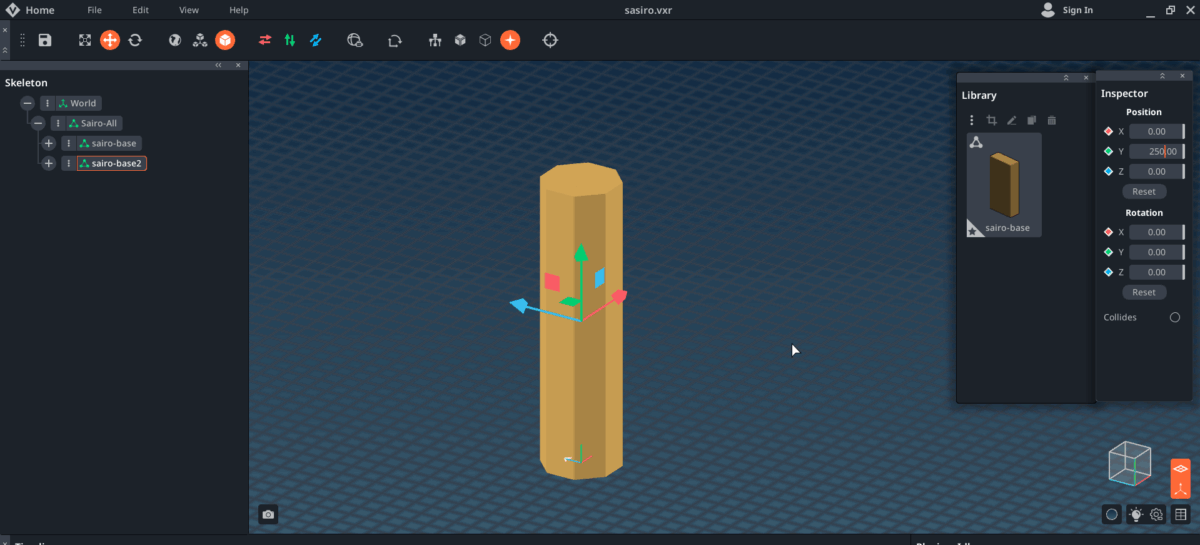Viewport: 1200px width, 545px height.
Task: Open the Edit menu
Action: (x=141, y=10)
